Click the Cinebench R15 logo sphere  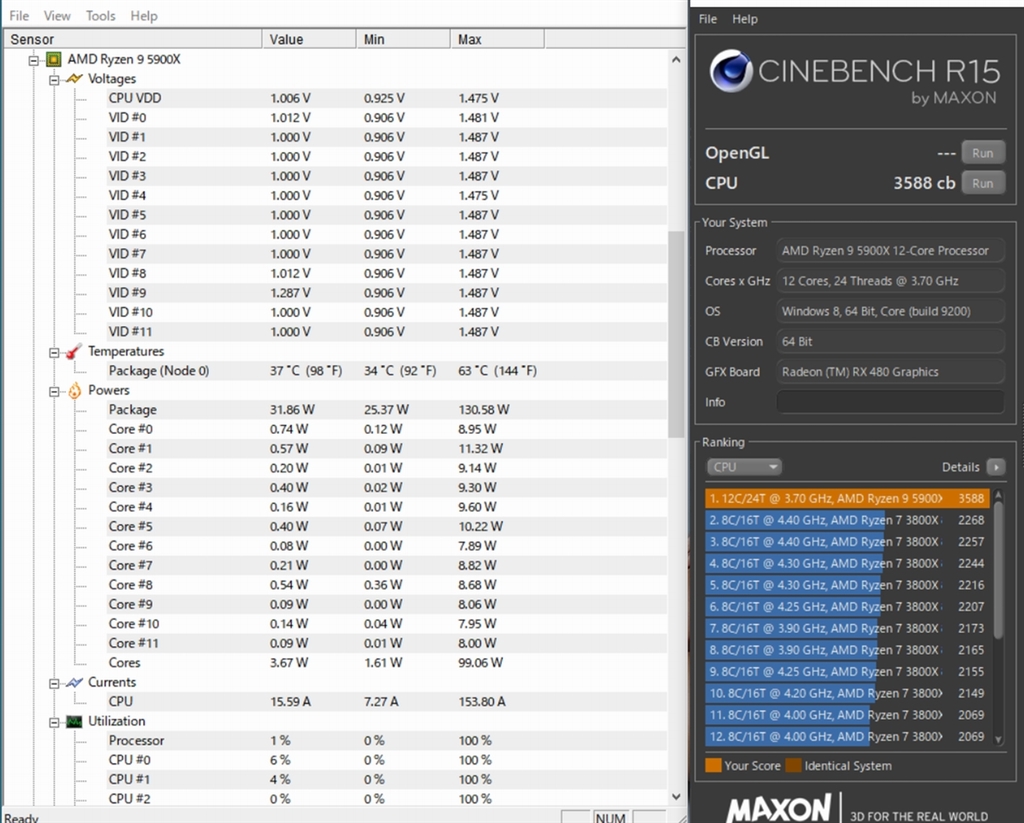(x=730, y=72)
